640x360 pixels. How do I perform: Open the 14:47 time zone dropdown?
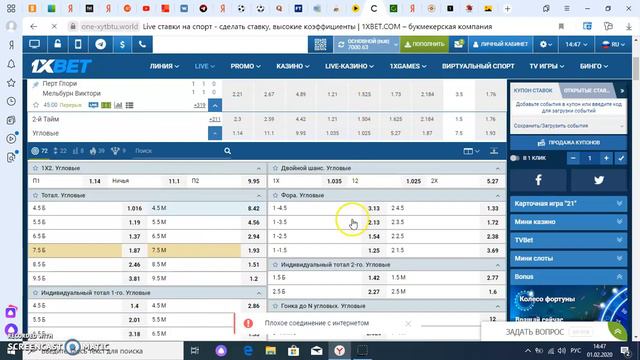pos(576,44)
